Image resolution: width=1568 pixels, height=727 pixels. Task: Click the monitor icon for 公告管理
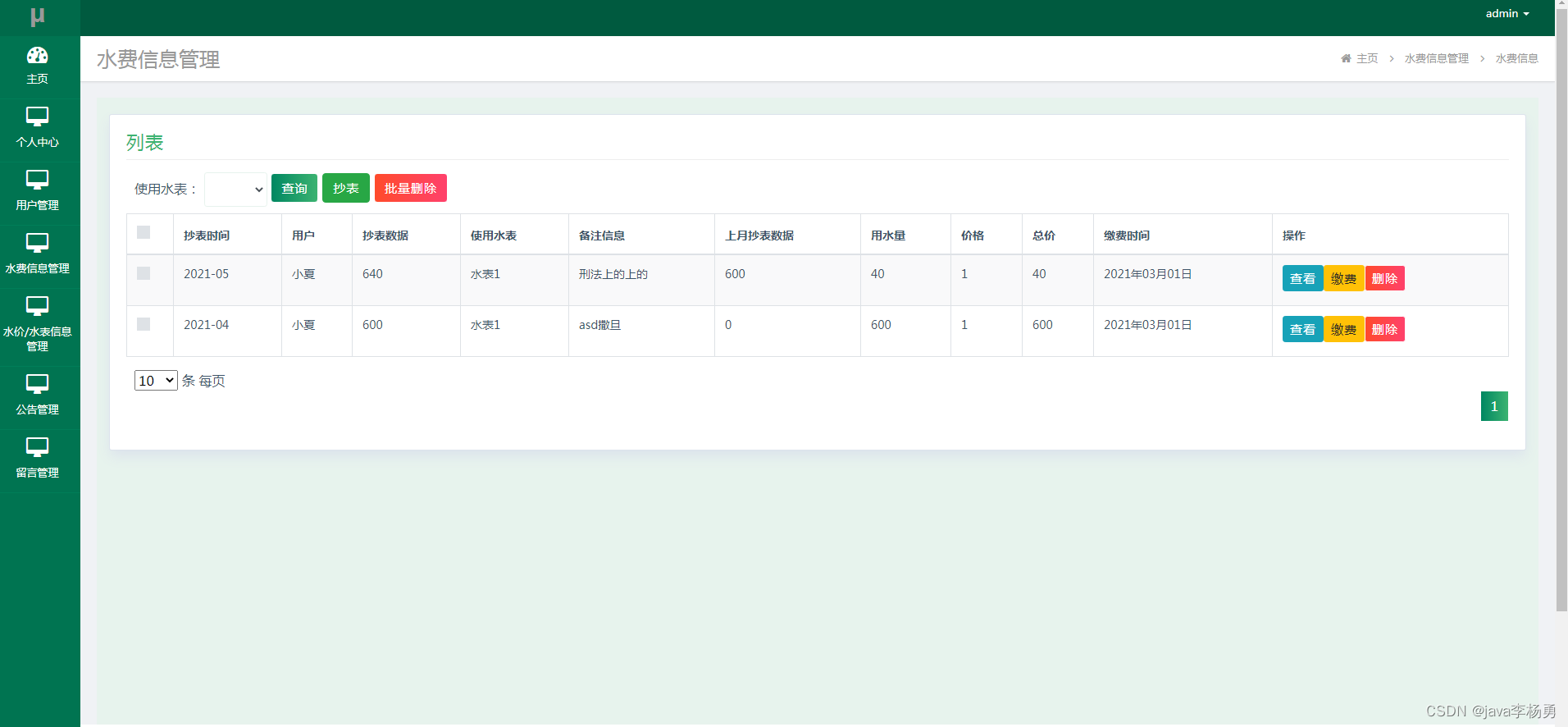[38, 383]
